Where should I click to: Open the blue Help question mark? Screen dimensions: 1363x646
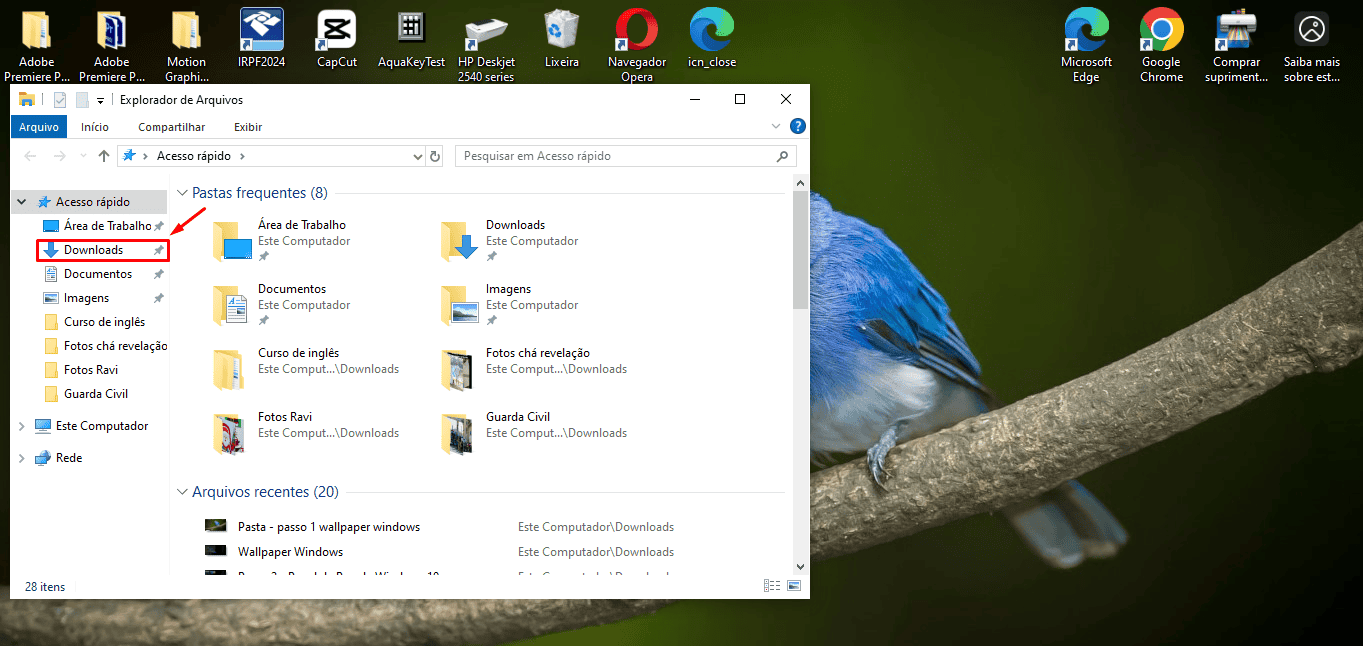tap(797, 127)
